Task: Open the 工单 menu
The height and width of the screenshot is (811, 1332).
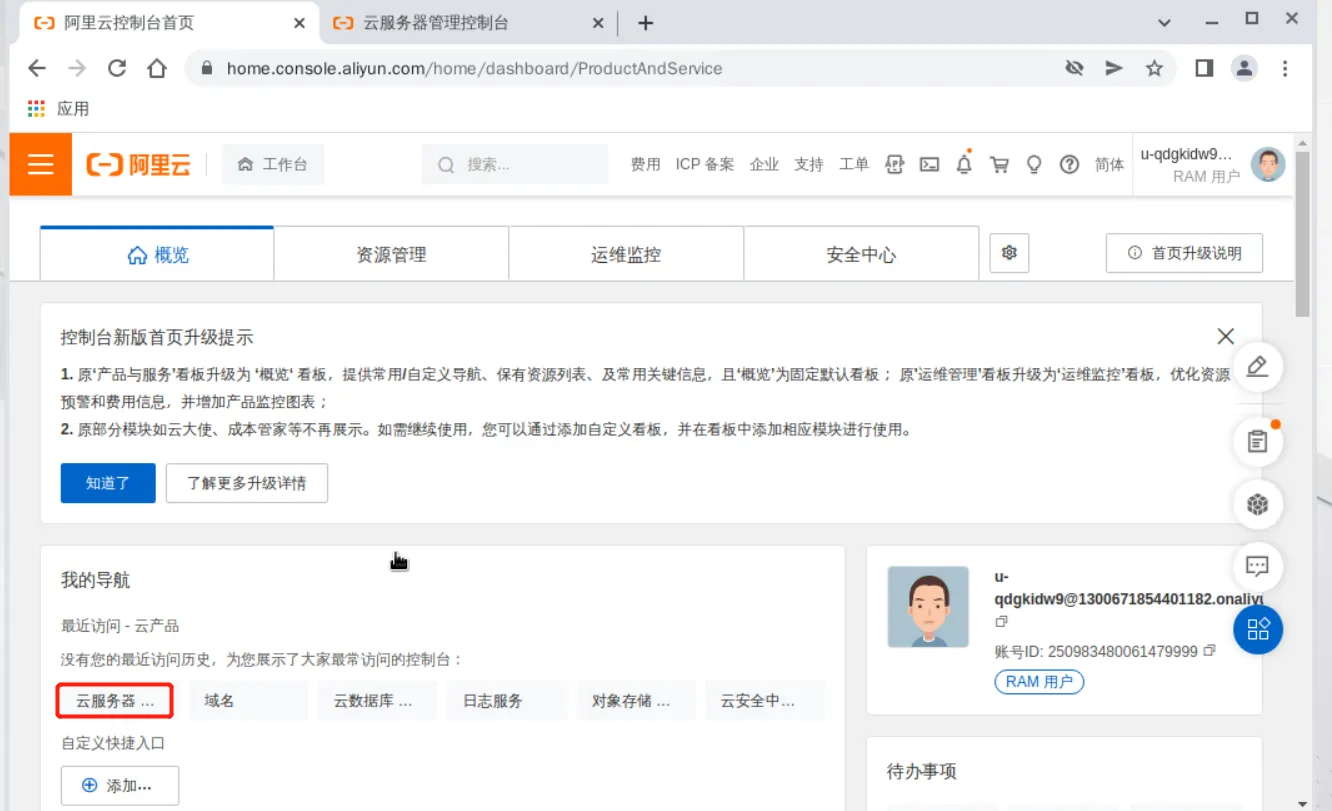Action: click(854, 165)
